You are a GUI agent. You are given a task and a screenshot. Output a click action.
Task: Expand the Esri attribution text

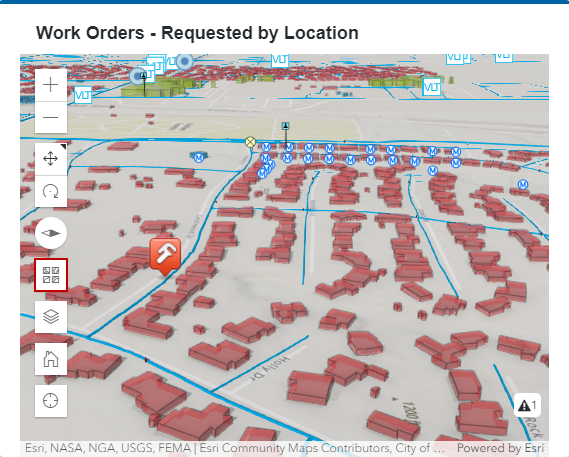click(x=235, y=448)
